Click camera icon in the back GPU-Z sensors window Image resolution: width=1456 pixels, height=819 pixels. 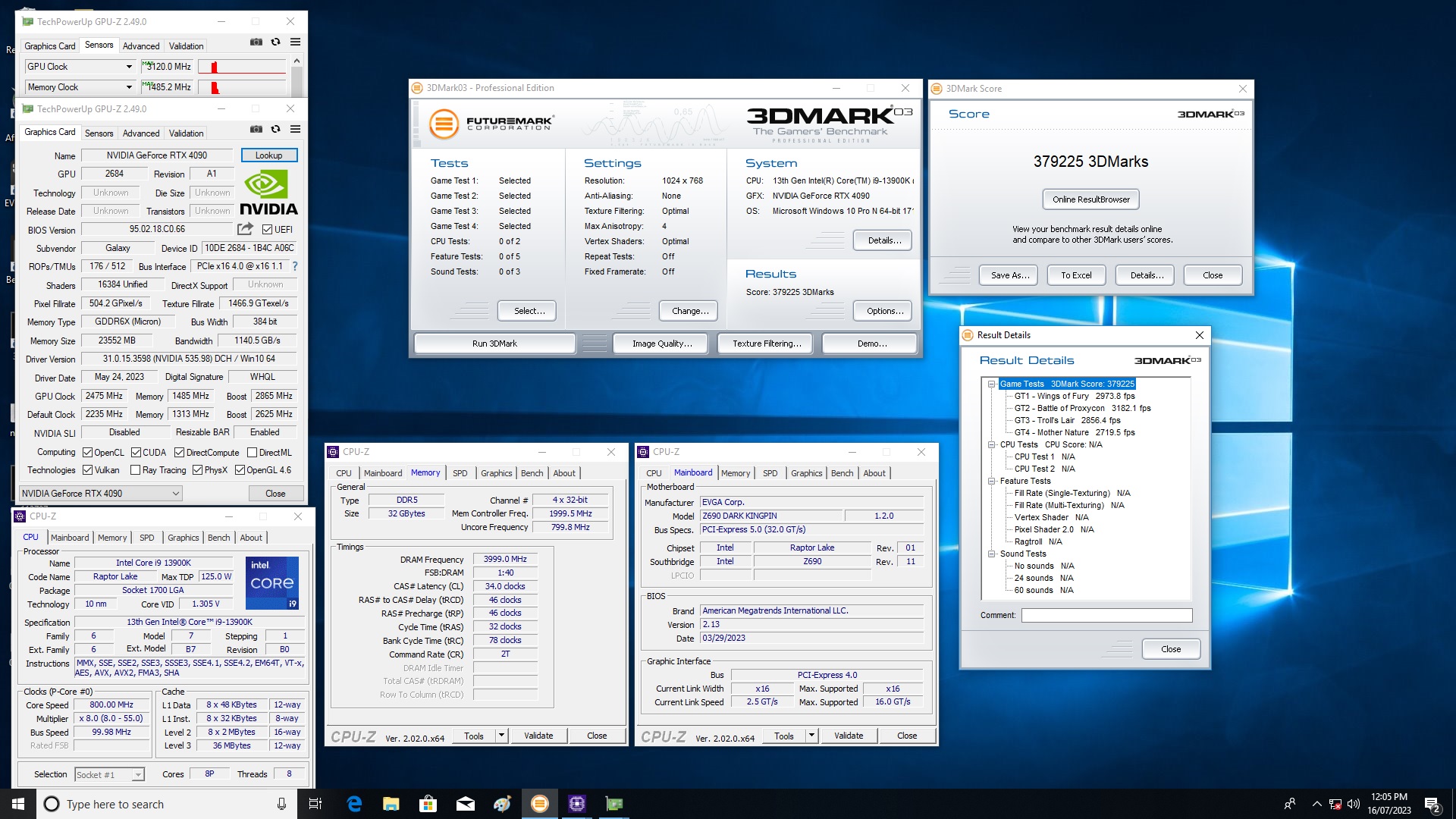click(256, 42)
